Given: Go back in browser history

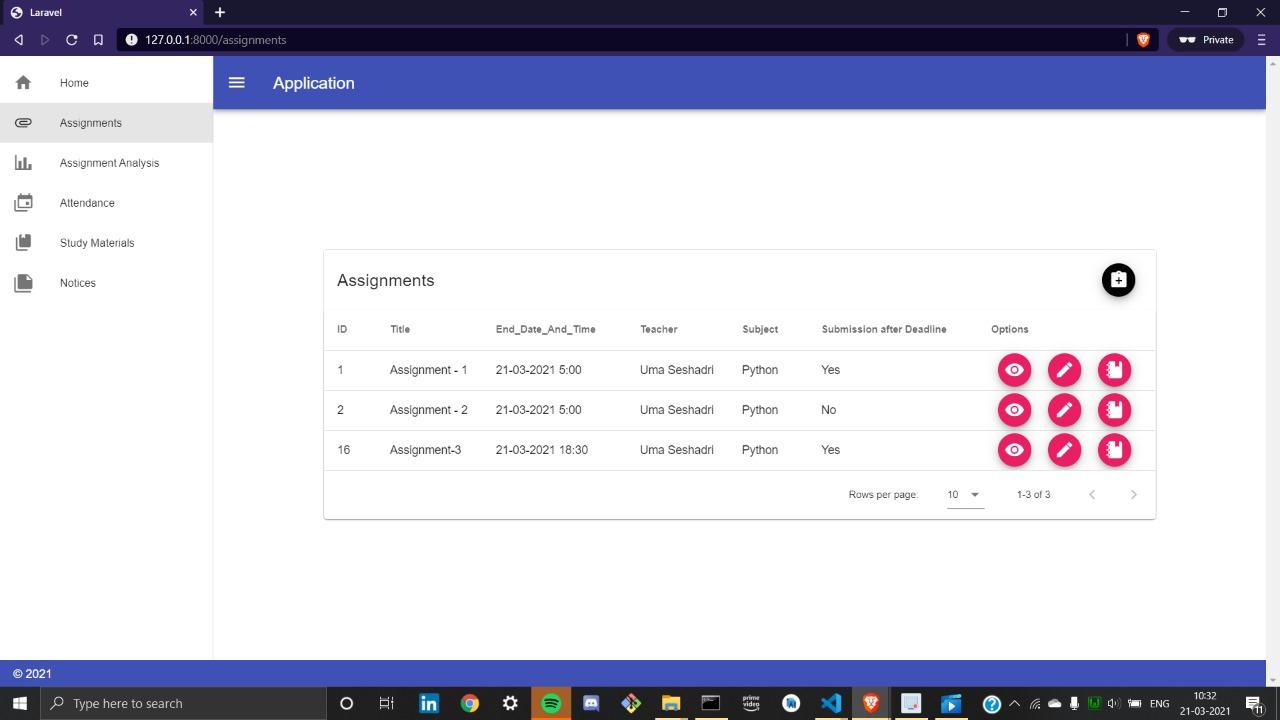Looking at the screenshot, I should click(18, 40).
